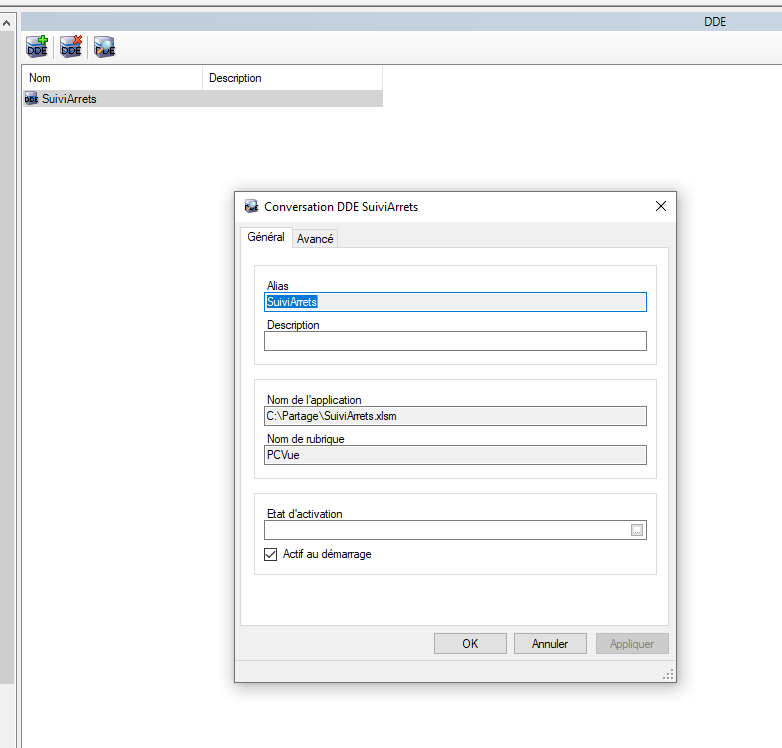Confirm dialog with OK
Screen dimensions: 782x748
470,644
